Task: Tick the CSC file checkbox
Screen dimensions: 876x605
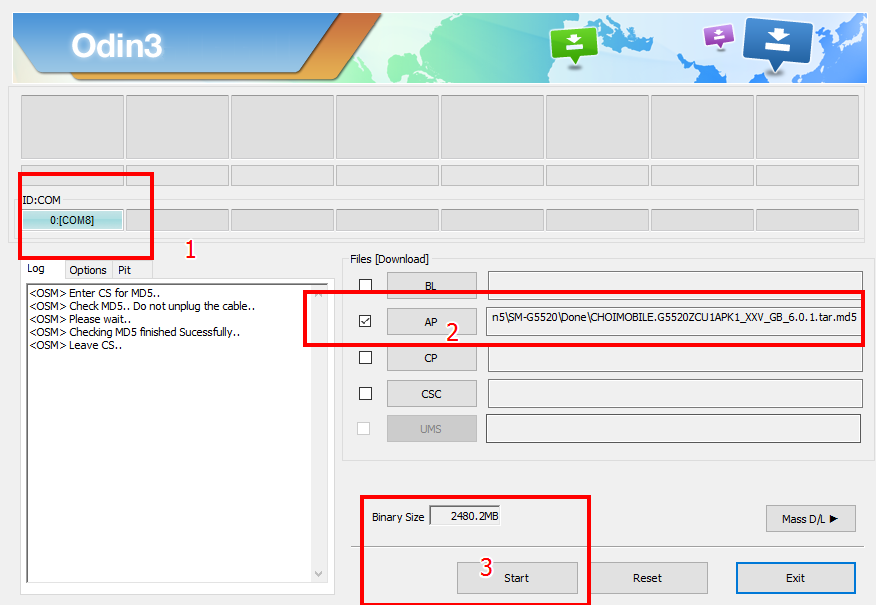Action: pyautogui.click(x=365, y=393)
